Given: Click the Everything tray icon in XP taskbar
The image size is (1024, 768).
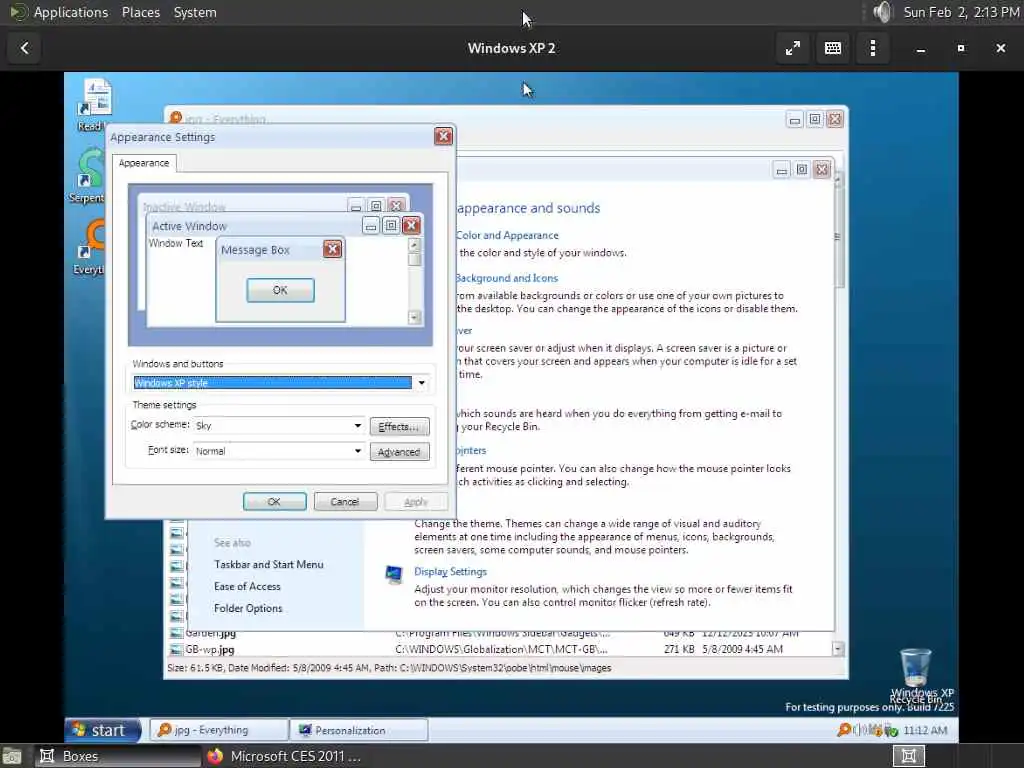Looking at the screenshot, I should [844, 730].
